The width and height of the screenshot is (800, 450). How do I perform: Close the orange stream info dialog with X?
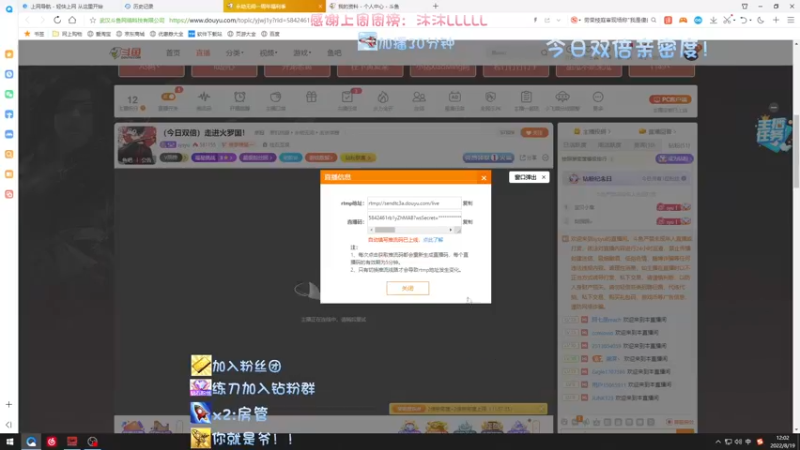coord(484,178)
